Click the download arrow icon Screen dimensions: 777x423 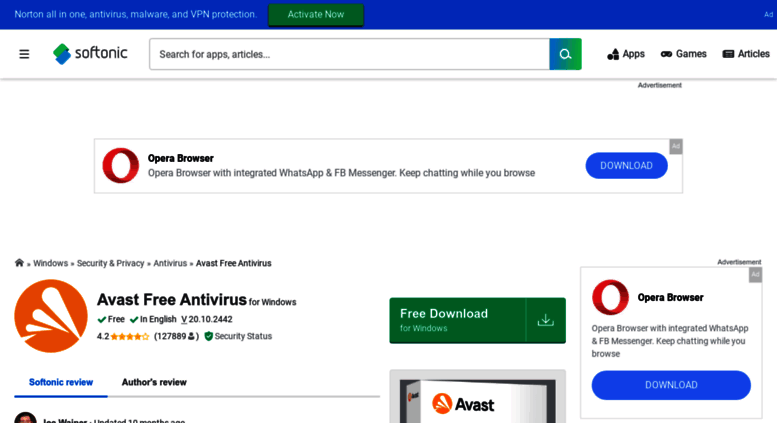click(x=546, y=320)
